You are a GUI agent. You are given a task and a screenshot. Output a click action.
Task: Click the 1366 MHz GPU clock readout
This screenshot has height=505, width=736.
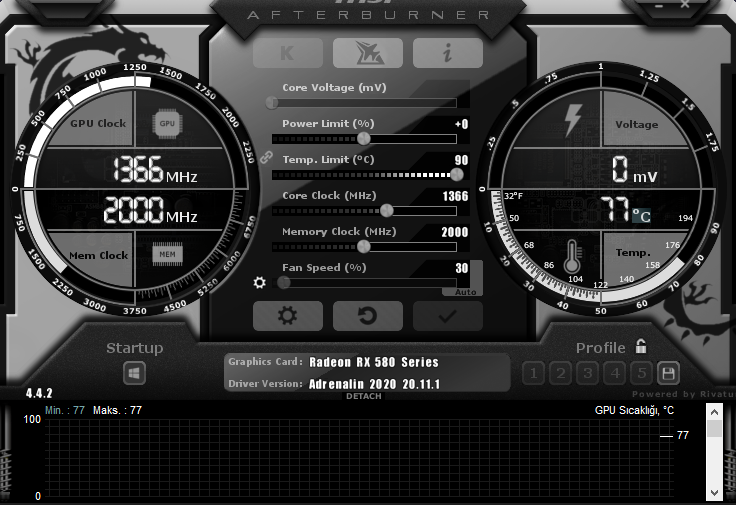pyautogui.click(x=155, y=169)
